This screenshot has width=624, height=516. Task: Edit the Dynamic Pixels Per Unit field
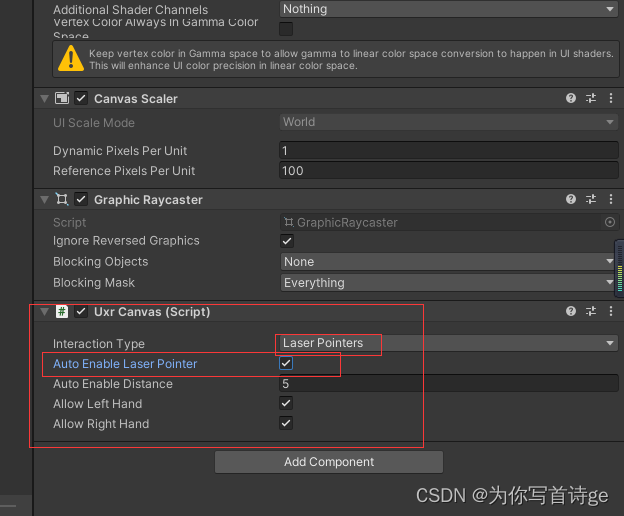[448, 150]
